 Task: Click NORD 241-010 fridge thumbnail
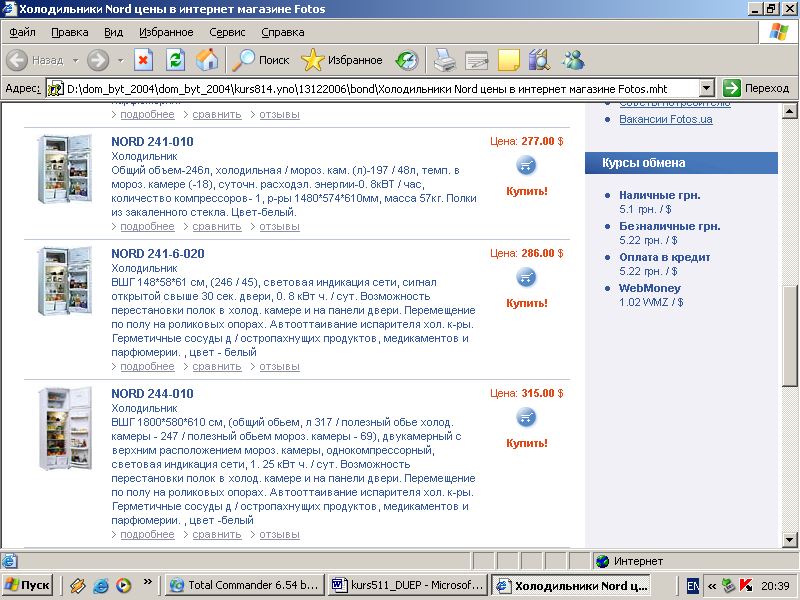[65, 169]
